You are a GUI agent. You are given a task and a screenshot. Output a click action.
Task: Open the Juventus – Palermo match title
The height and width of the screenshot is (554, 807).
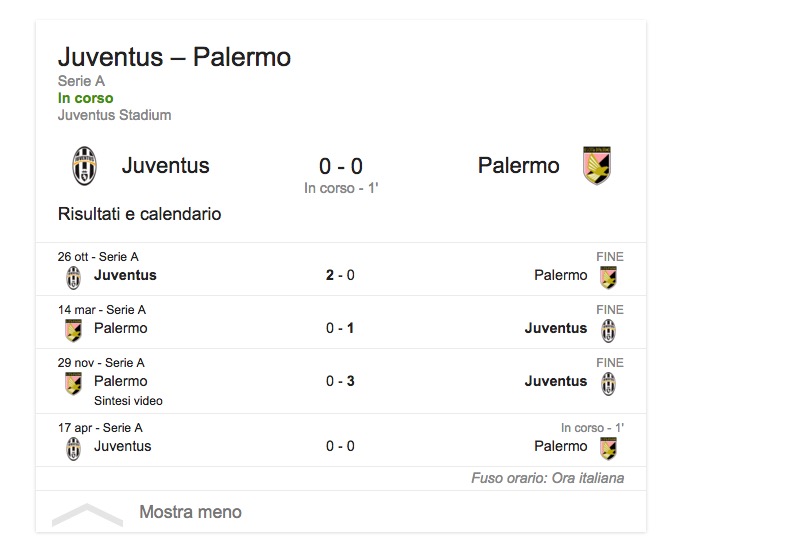point(174,57)
